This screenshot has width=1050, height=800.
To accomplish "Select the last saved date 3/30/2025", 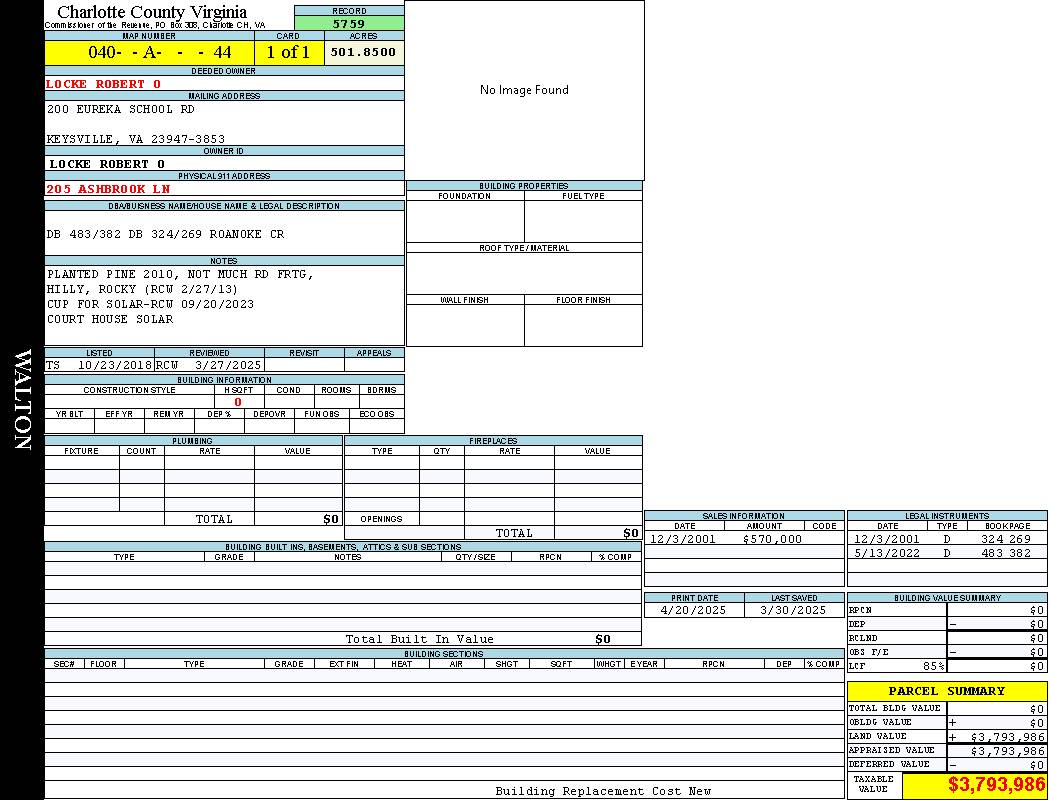I will coord(793,610).
